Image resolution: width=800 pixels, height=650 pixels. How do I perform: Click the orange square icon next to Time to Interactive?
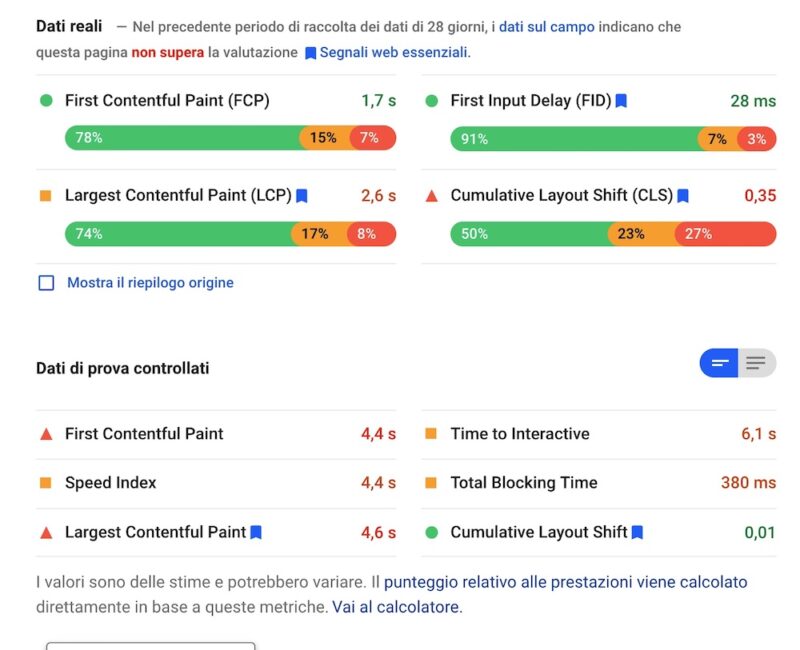[430, 433]
